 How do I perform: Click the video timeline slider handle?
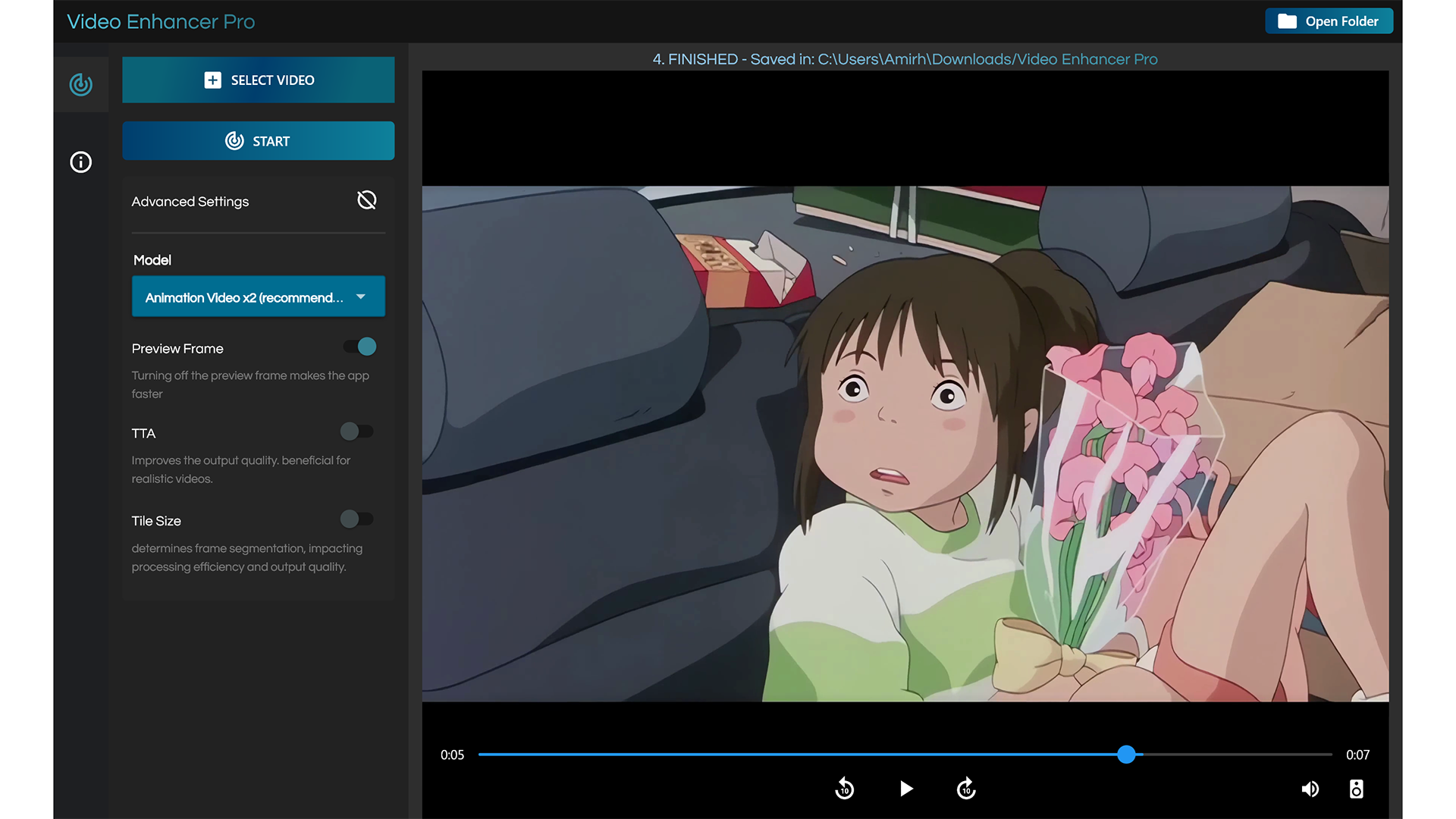coord(1126,755)
